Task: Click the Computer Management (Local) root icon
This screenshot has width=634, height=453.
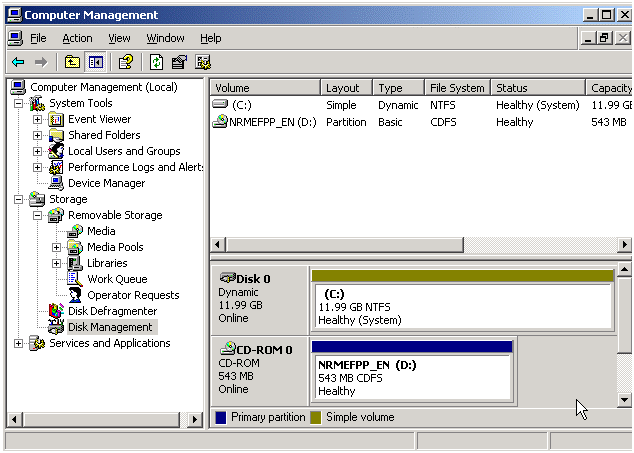Action: coord(18,87)
